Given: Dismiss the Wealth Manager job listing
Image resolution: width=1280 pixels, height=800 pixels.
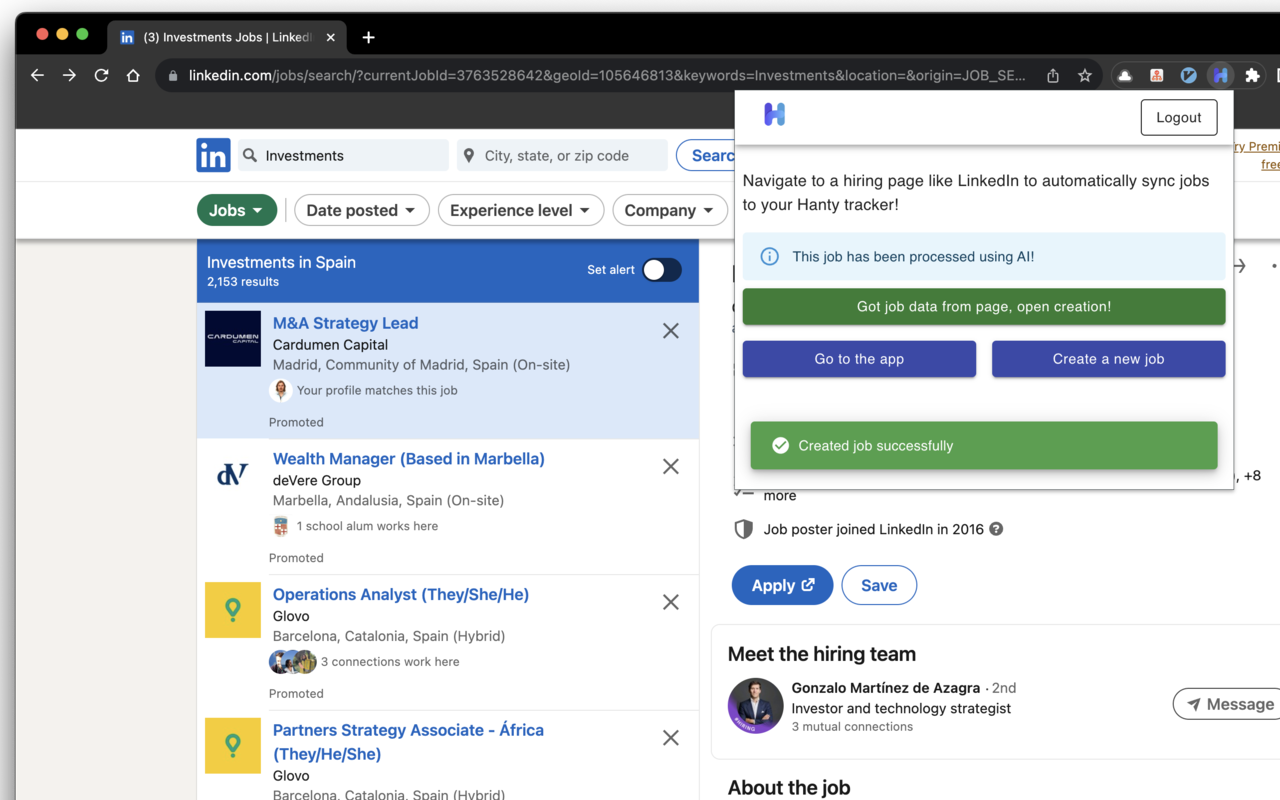Looking at the screenshot, I should point(671,467).
